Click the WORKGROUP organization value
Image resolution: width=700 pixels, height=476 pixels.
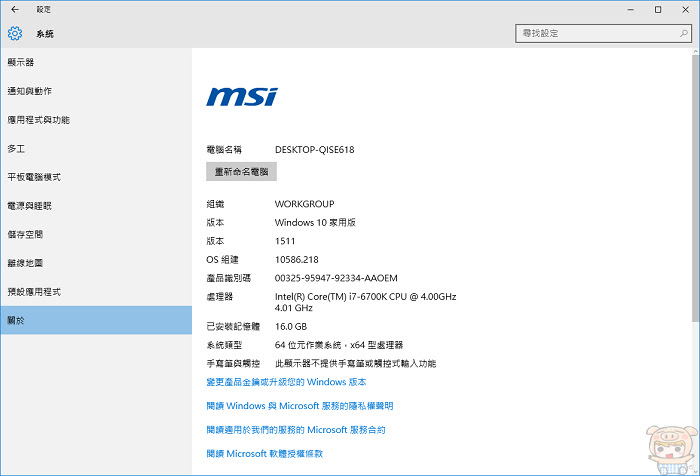coord(304,204)
